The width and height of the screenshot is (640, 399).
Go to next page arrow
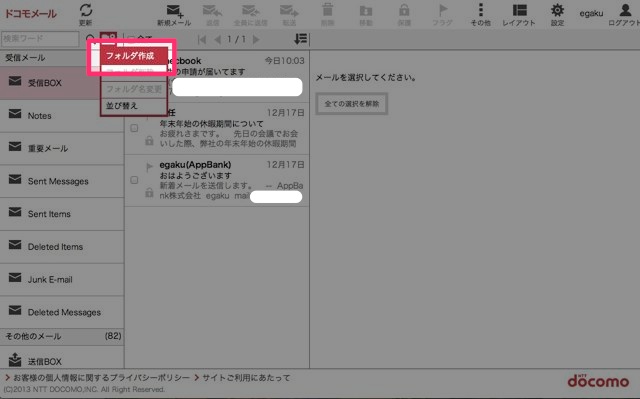[256, 39]
